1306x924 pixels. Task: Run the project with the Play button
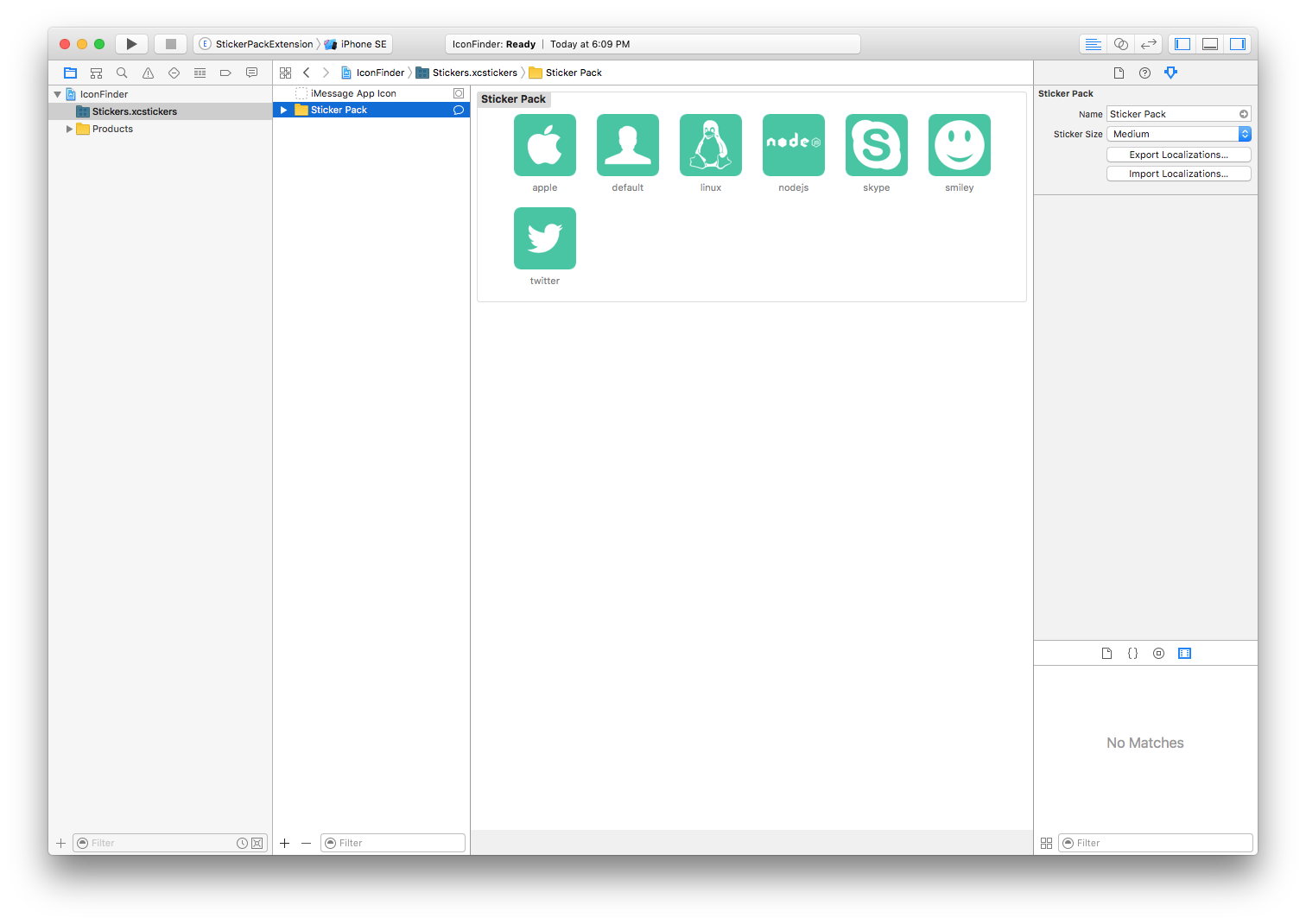point(131,43)
